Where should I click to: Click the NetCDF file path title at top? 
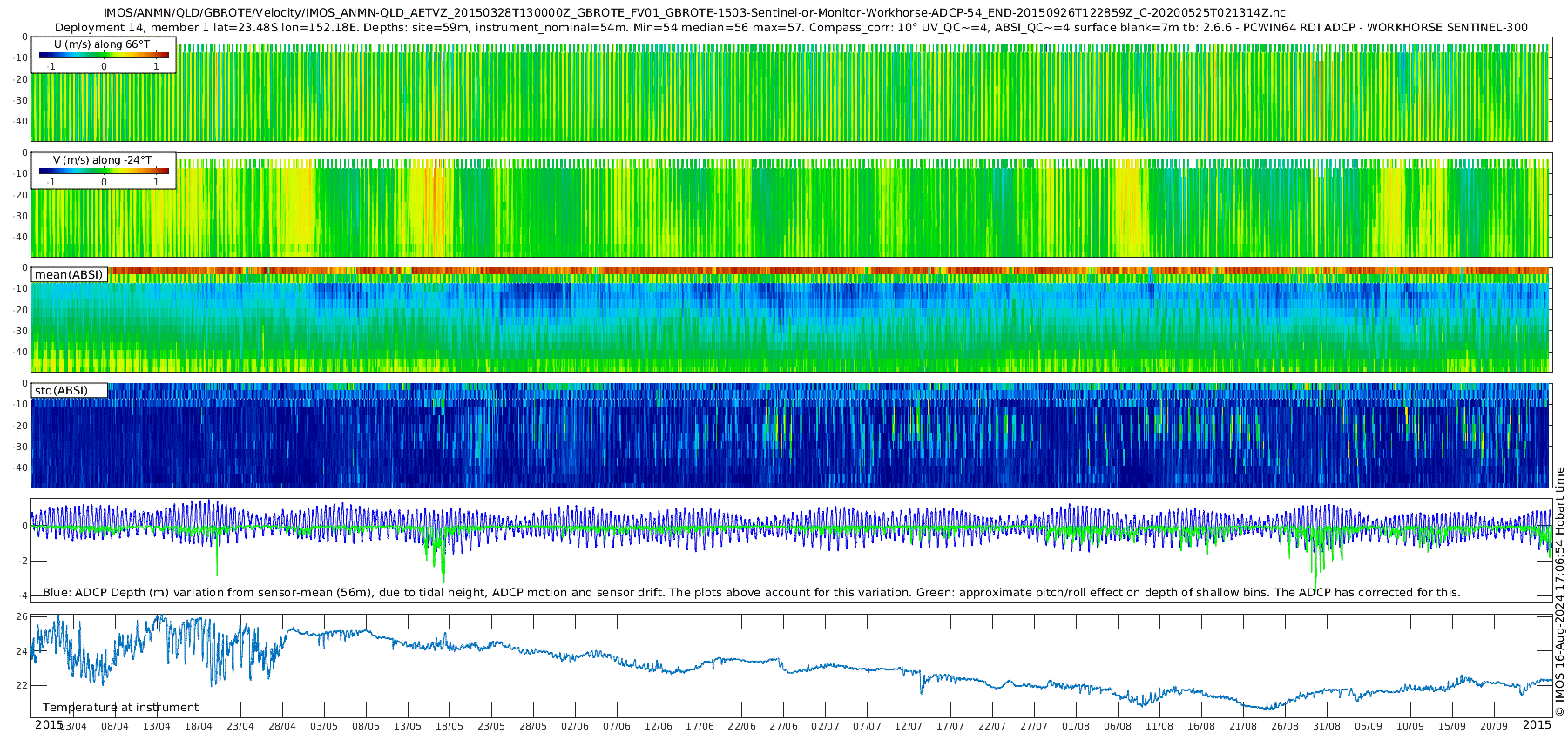[x=694, y=13]
